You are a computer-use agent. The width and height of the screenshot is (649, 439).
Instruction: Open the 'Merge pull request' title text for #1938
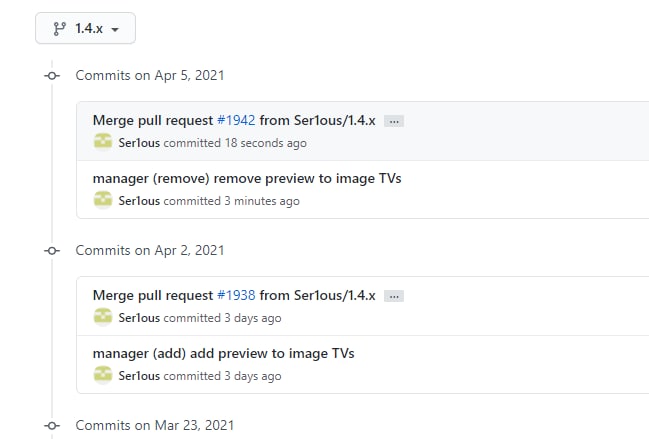click(x=153, y=295)
